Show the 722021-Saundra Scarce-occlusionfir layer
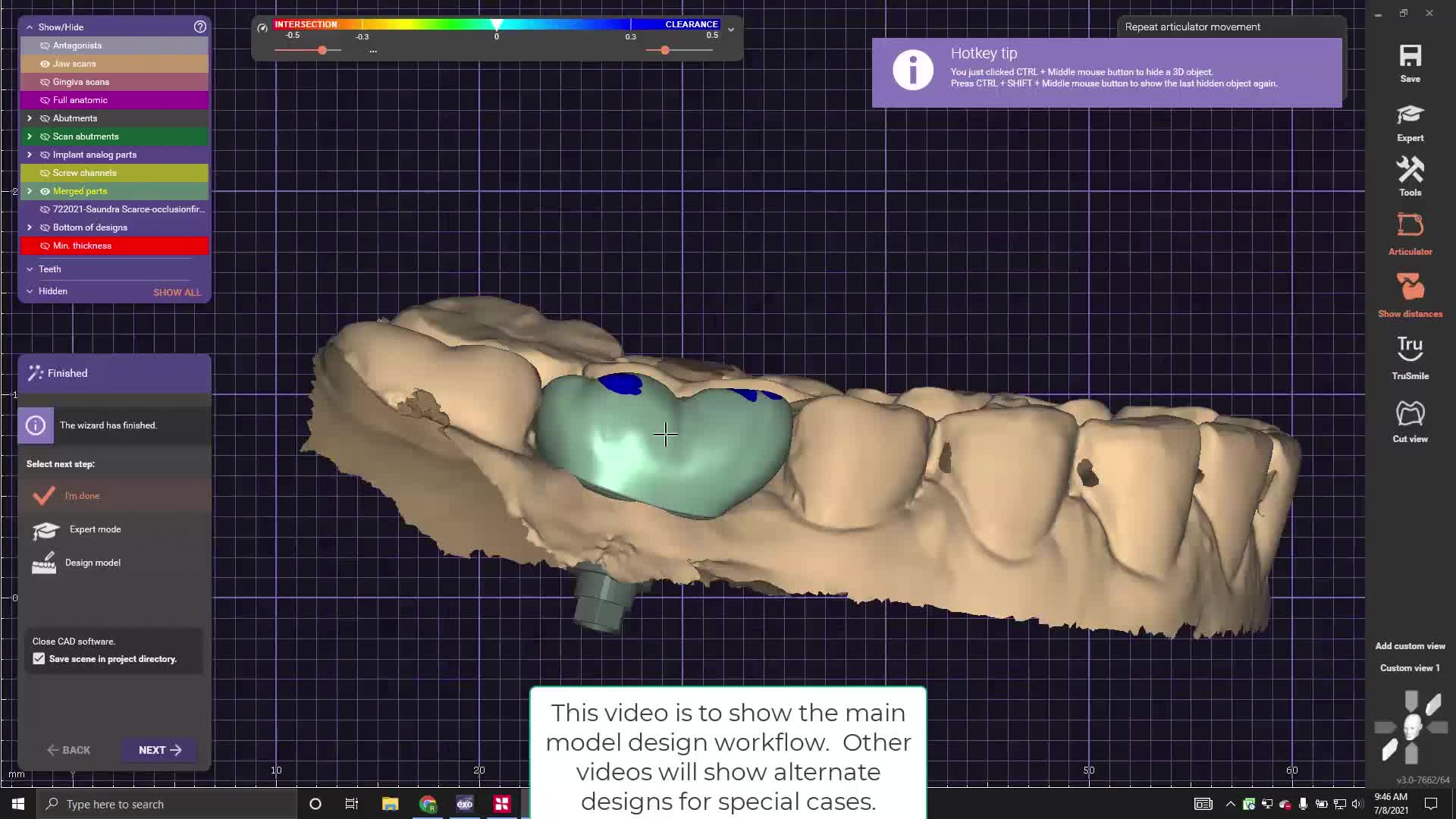 (x=45, y=209)
